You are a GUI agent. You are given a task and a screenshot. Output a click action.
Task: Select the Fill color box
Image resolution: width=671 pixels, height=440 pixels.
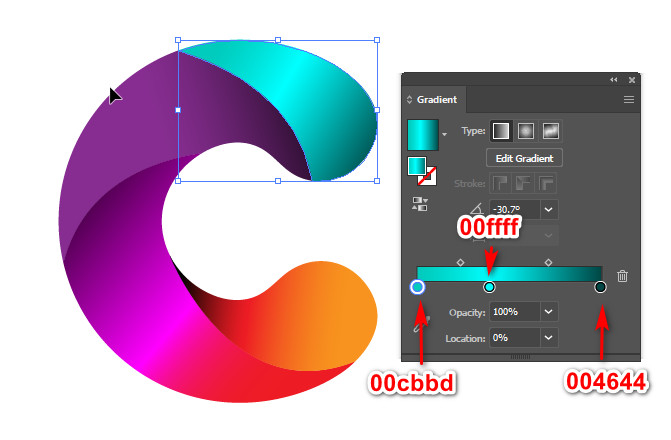[416, 166]
